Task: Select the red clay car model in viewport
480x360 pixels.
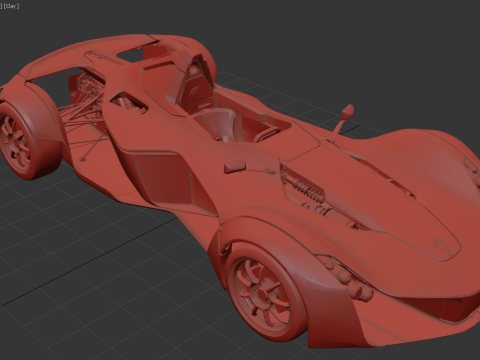Action: coord(240,190)
